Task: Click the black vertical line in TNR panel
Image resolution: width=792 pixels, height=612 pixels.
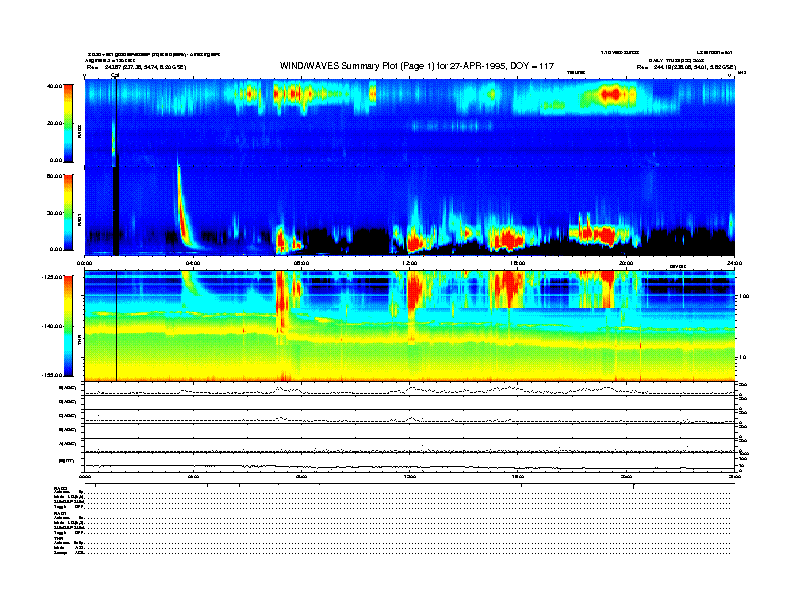Action: coord(117,326)
